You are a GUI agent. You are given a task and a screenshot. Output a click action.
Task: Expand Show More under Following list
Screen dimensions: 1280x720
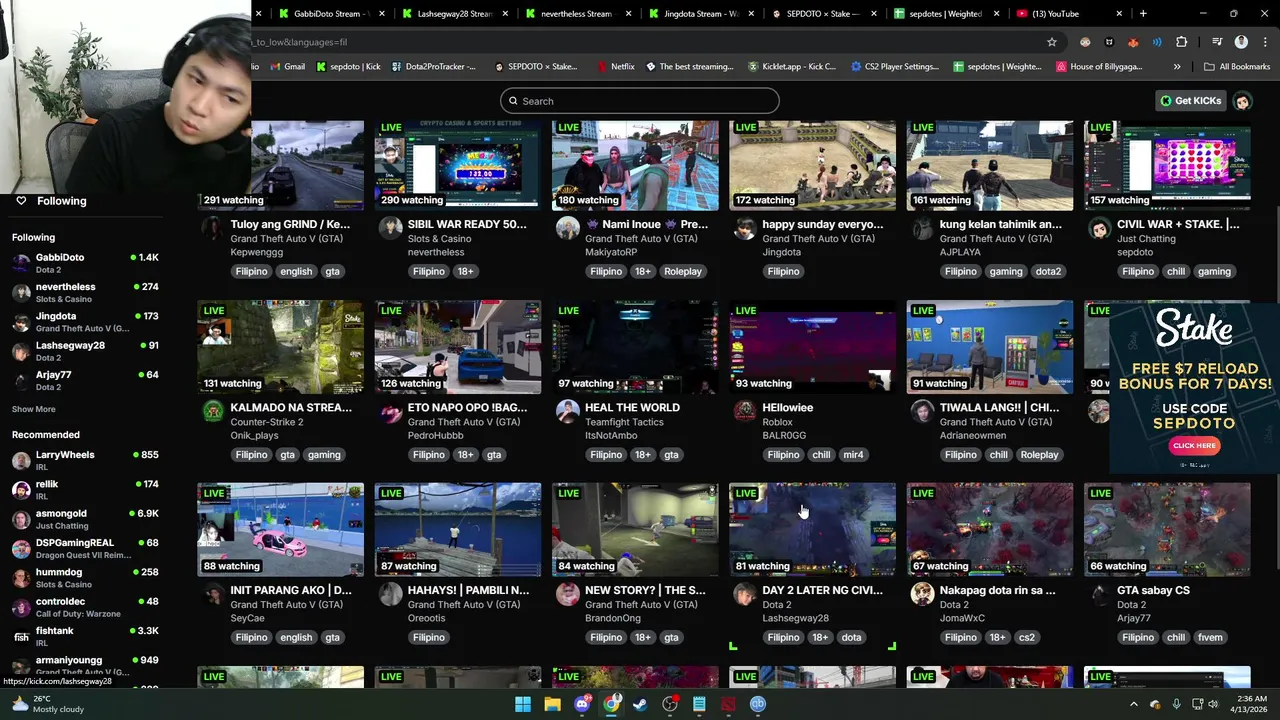pos(34,409)
